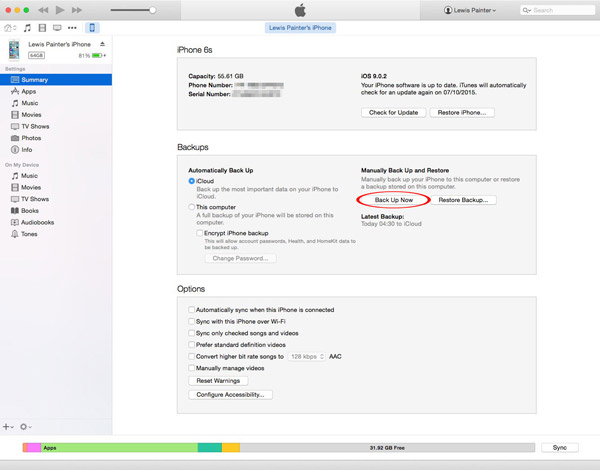Image resolution: width=600 pixels, height=470 pixels.
Task: Eject Lewis Painter's iPhone
Action: 102,45
